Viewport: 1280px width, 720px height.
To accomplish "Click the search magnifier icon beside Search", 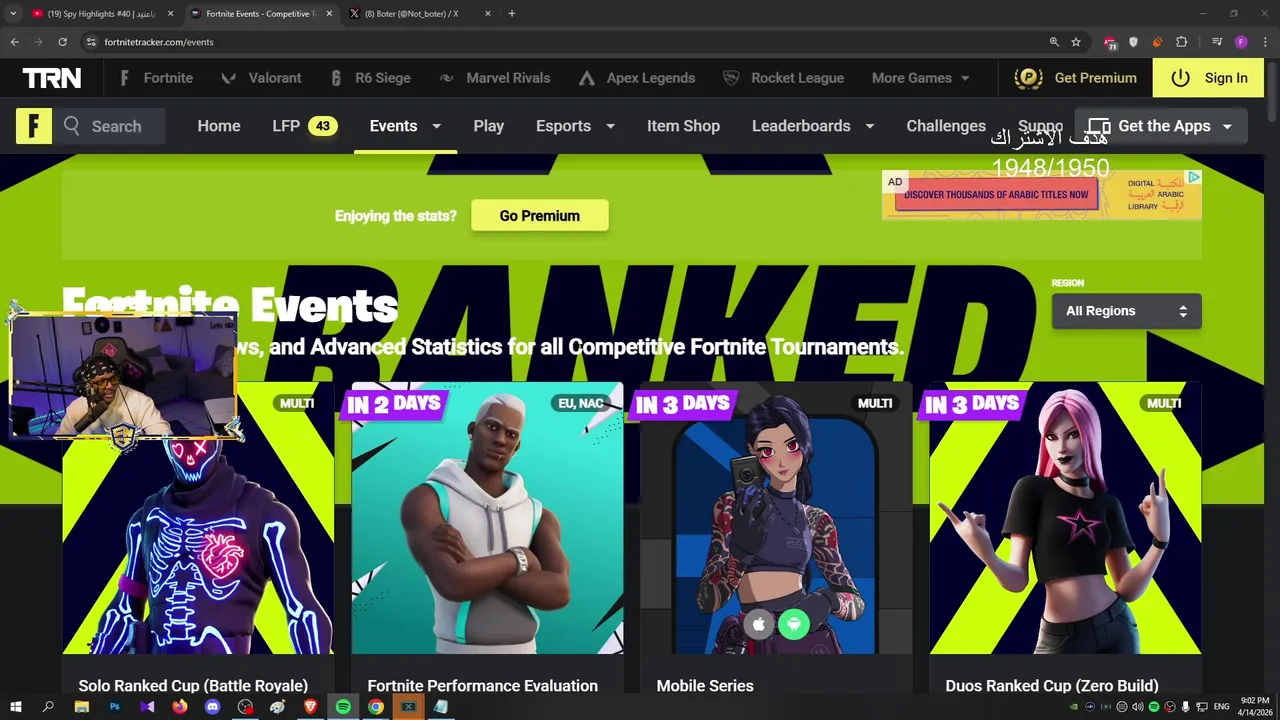I will (x=72, y=126).
